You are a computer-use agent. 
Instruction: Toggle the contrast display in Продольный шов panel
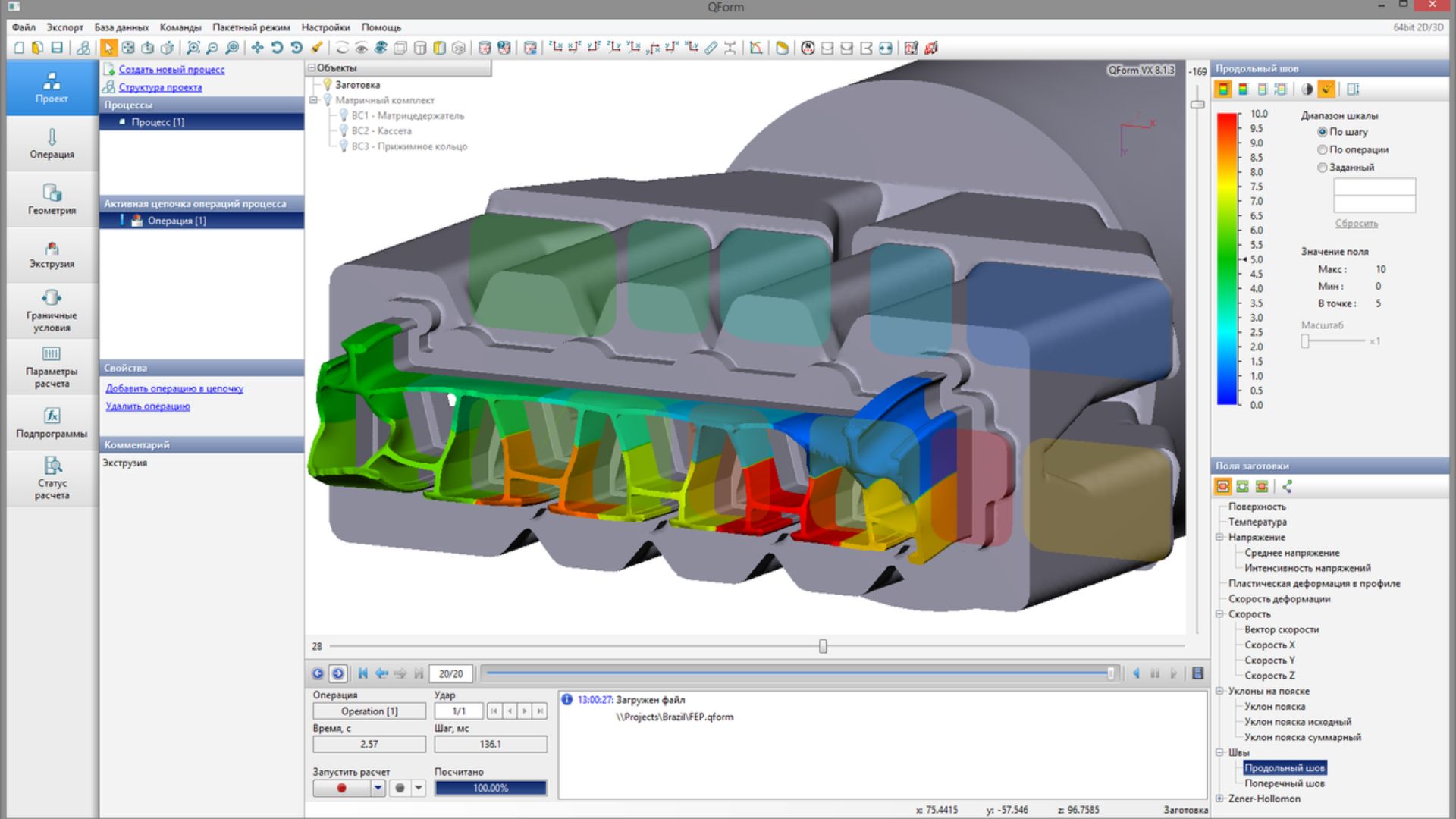click(1307, 89)
